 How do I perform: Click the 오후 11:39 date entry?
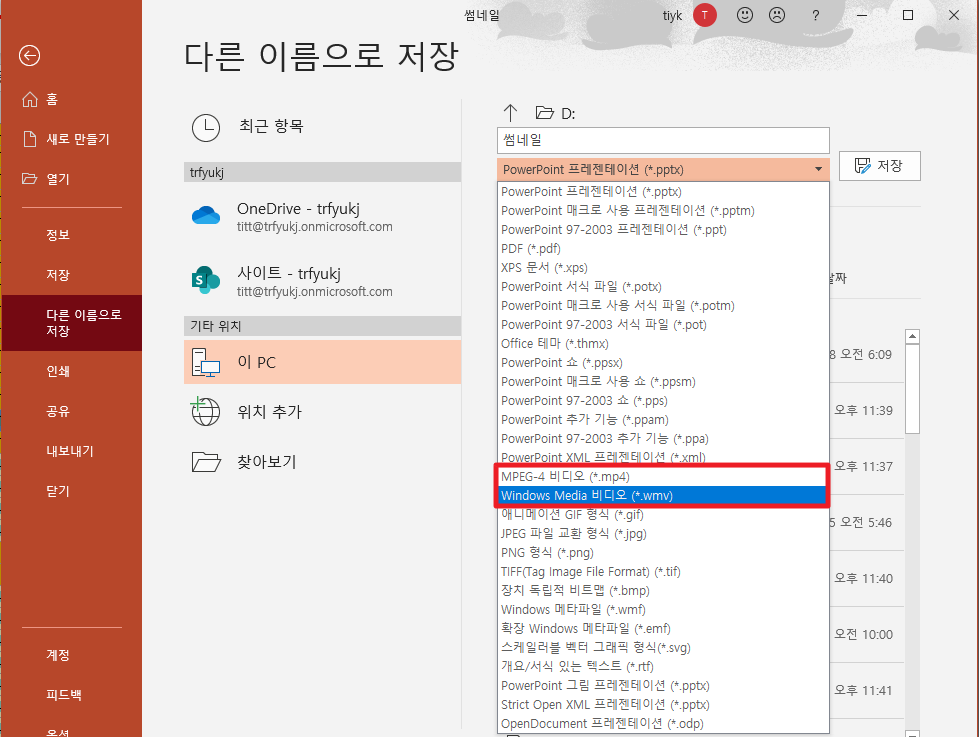click(x=863, y=410)
